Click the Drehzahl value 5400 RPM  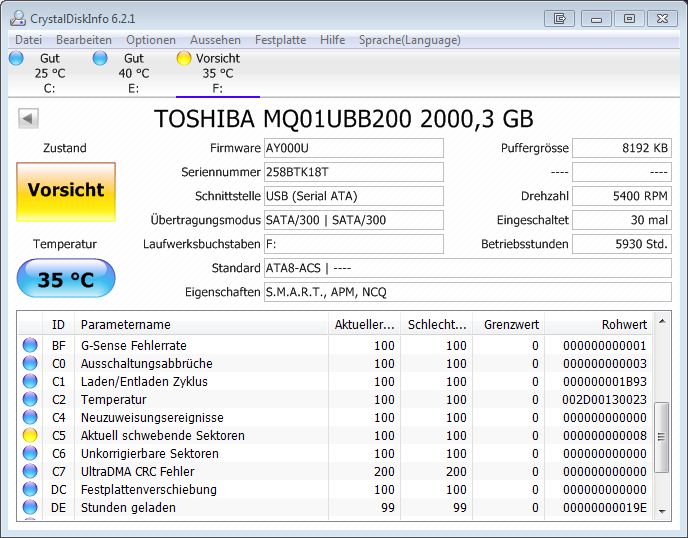(622, 196)
